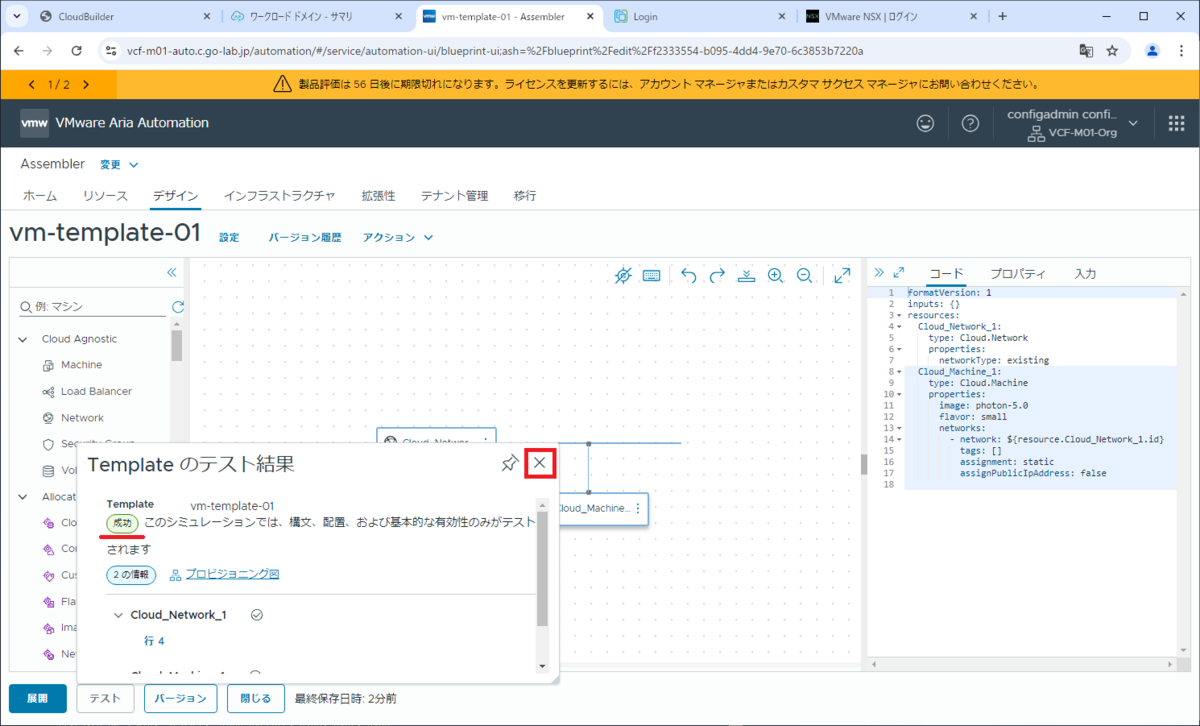
Task: Click the 行 4 link under Cloud_Network_1
Action: coord(154,641)
